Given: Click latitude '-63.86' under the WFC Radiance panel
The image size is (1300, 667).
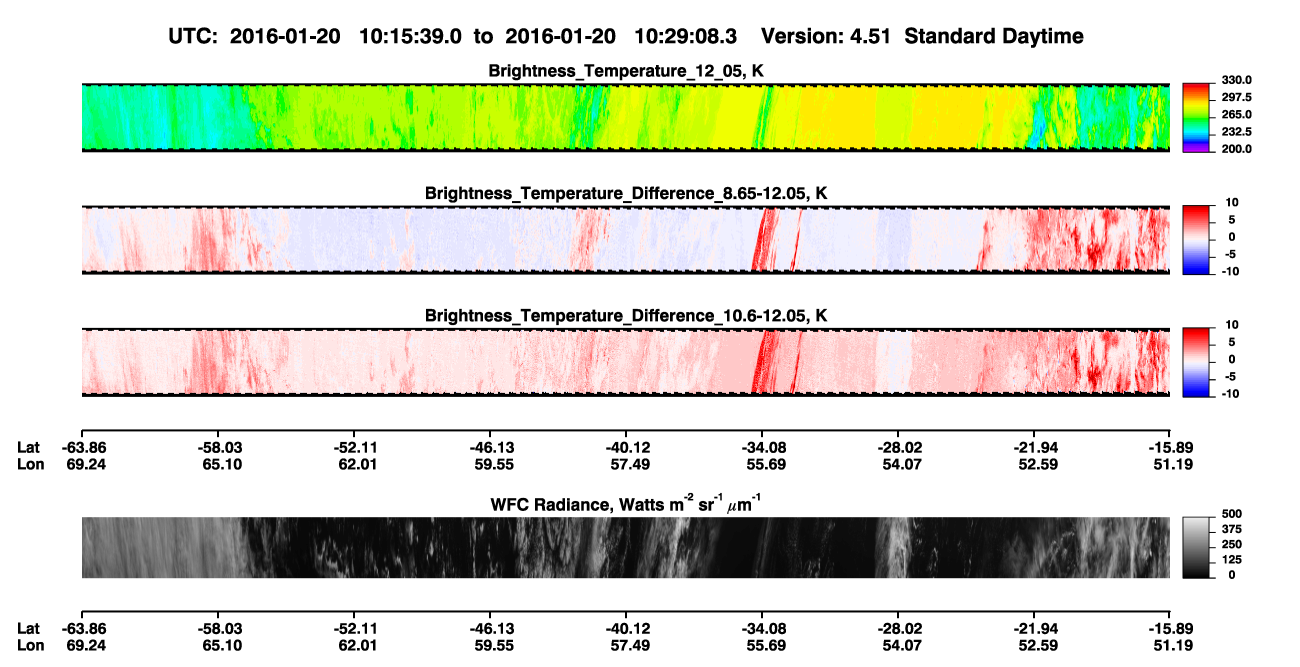Looking at the screenshot, I should (82, 629).
